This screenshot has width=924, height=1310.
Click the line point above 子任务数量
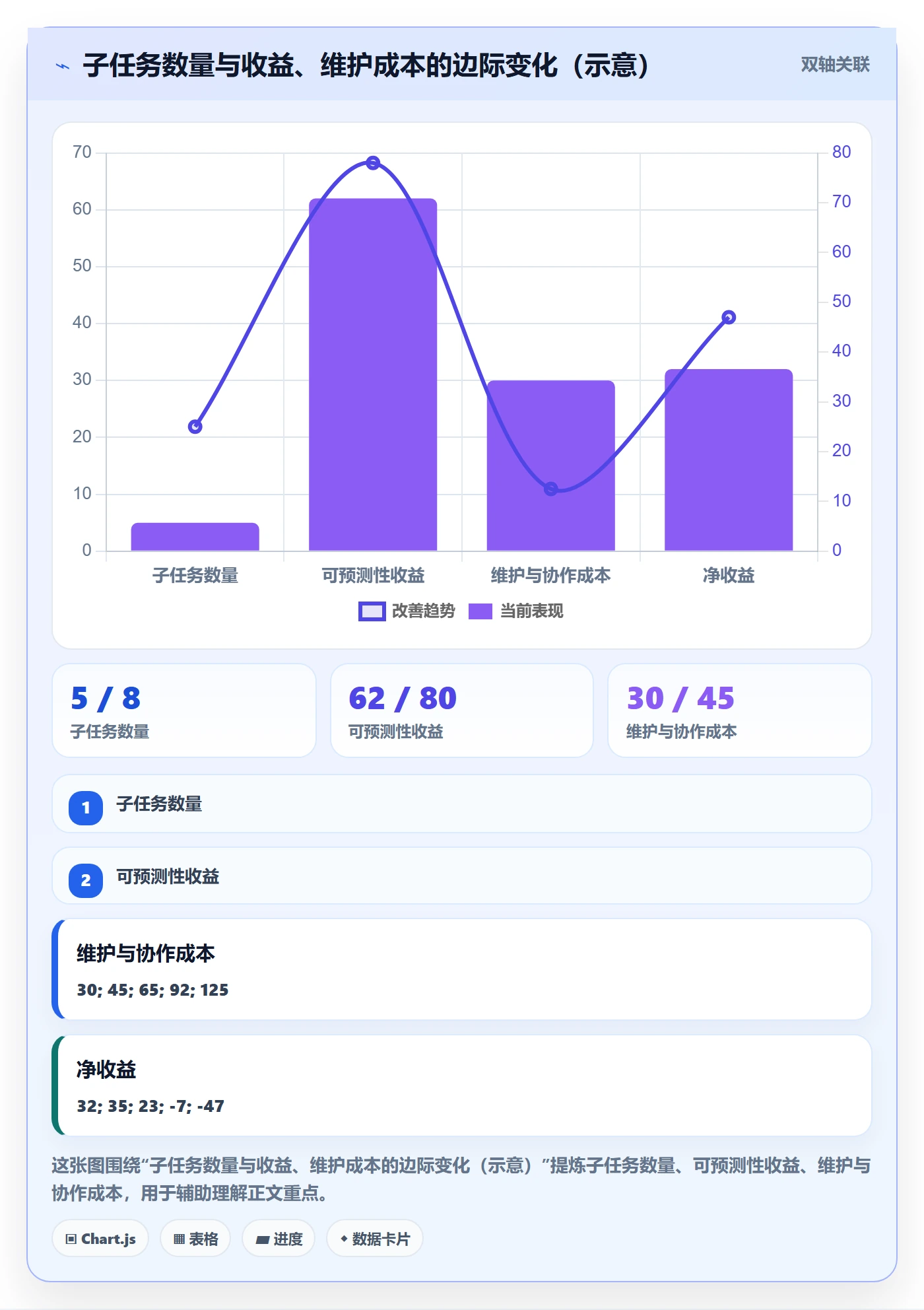click(x=195, y=427)
